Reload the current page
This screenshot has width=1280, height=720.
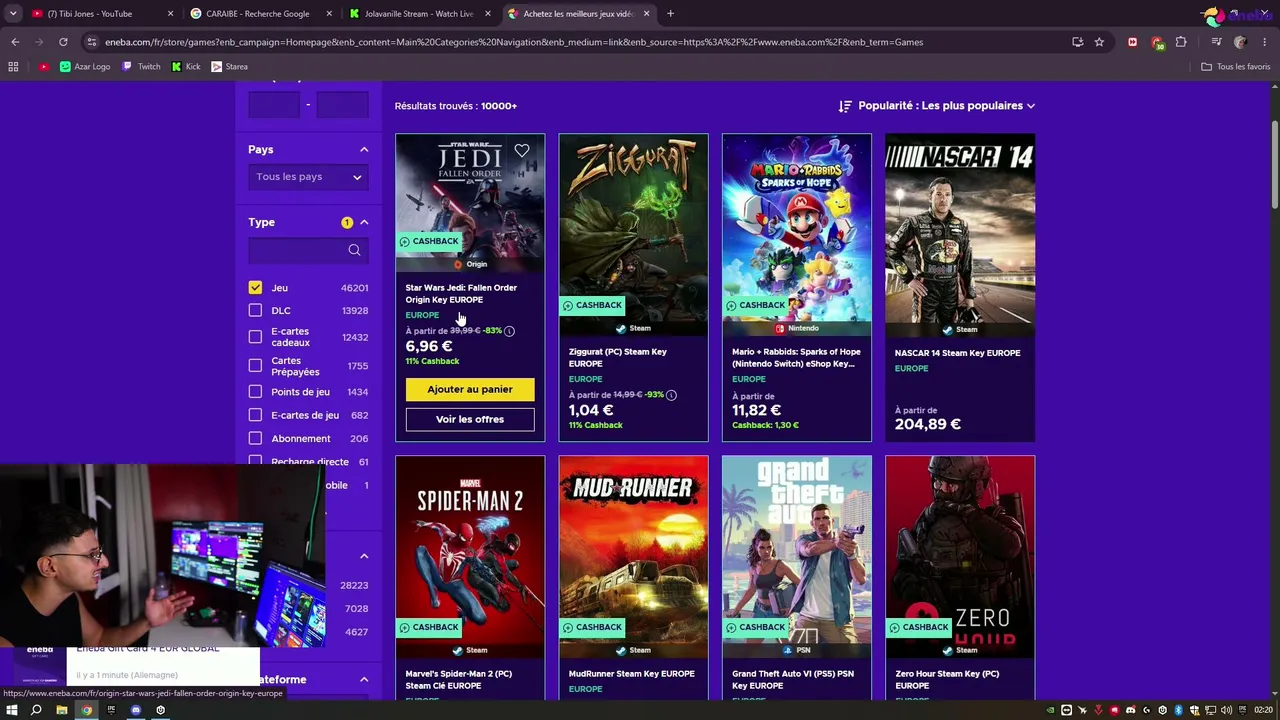point(63,42)
